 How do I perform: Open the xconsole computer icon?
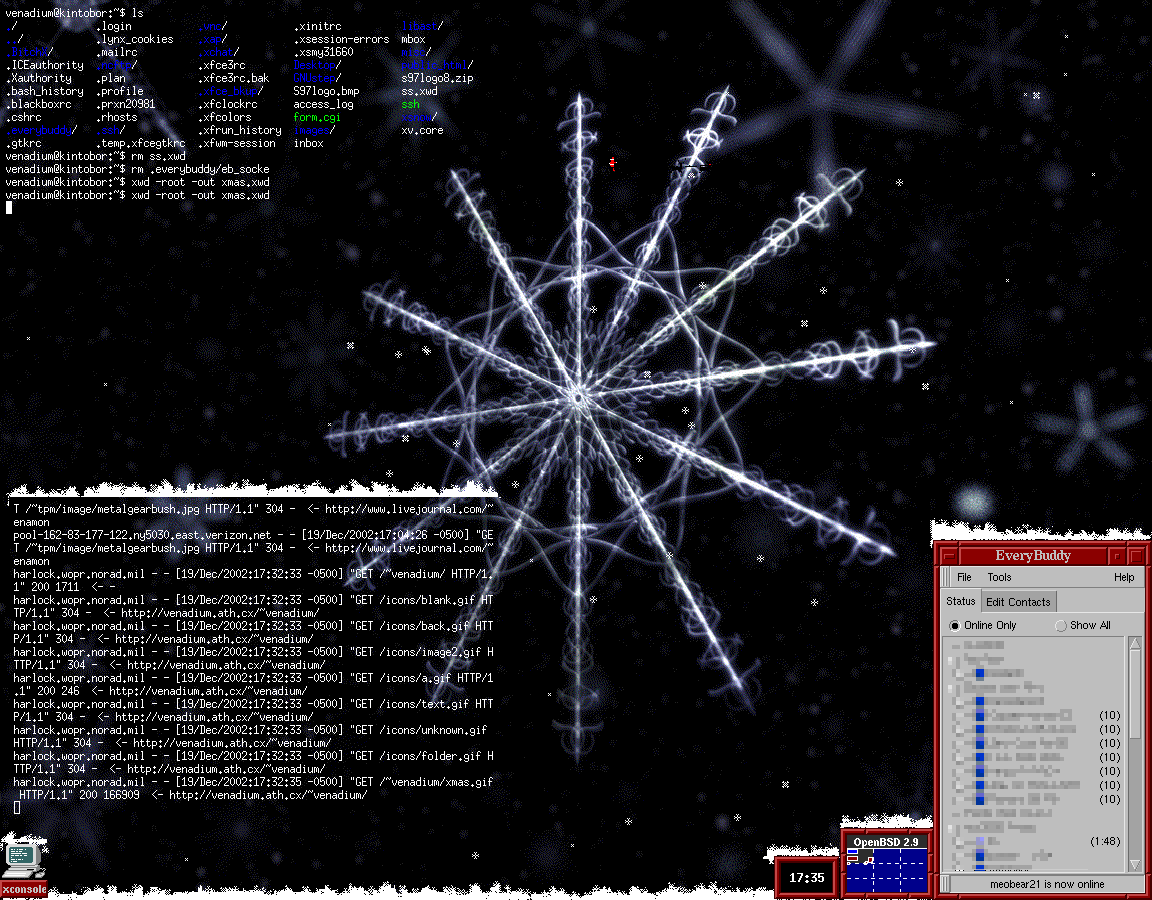[x=22, y=860]
